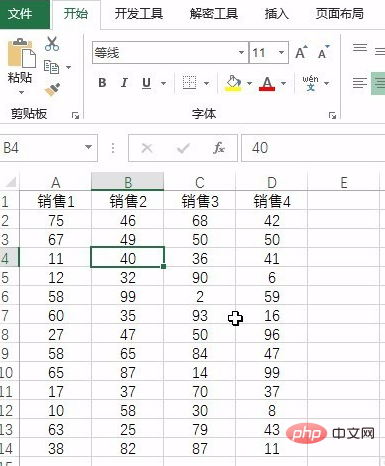Open phonetic guide dropdown arrow

(x=327, y=83)
